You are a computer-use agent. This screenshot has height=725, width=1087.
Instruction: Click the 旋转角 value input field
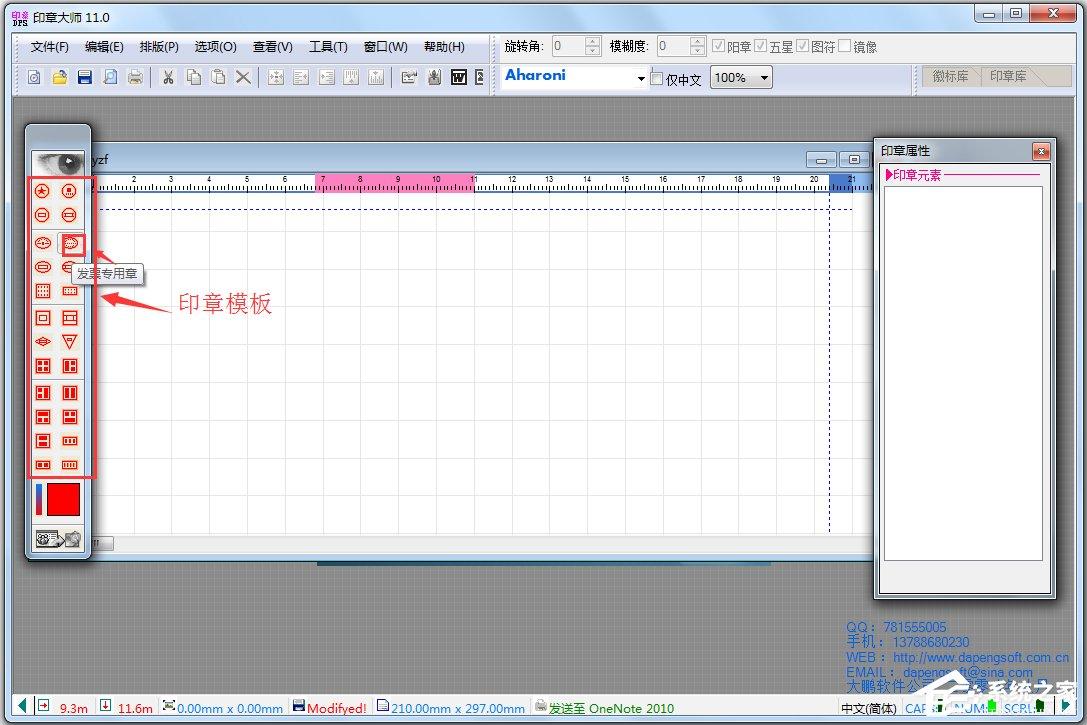click(568, 46)
